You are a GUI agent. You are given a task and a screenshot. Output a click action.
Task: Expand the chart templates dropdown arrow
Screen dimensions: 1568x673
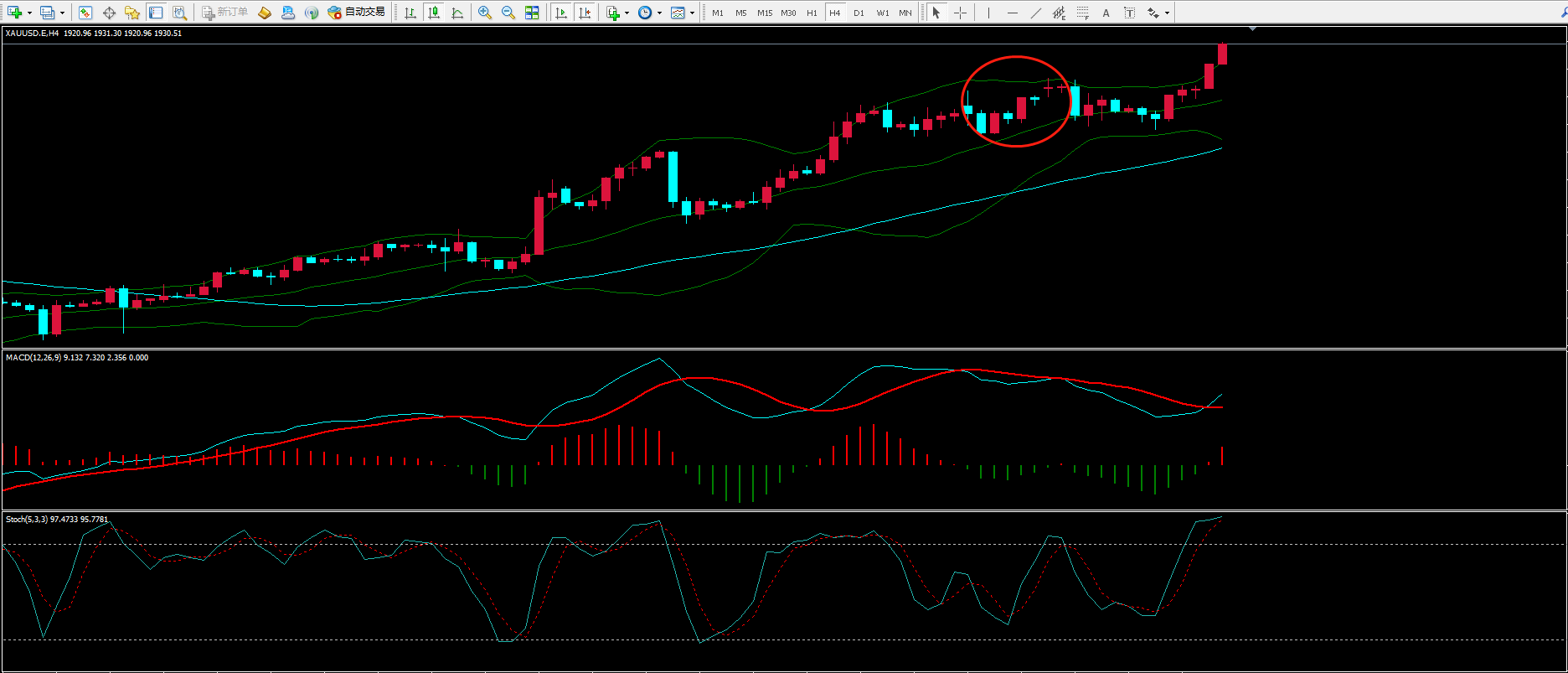[x=692, y=13]
